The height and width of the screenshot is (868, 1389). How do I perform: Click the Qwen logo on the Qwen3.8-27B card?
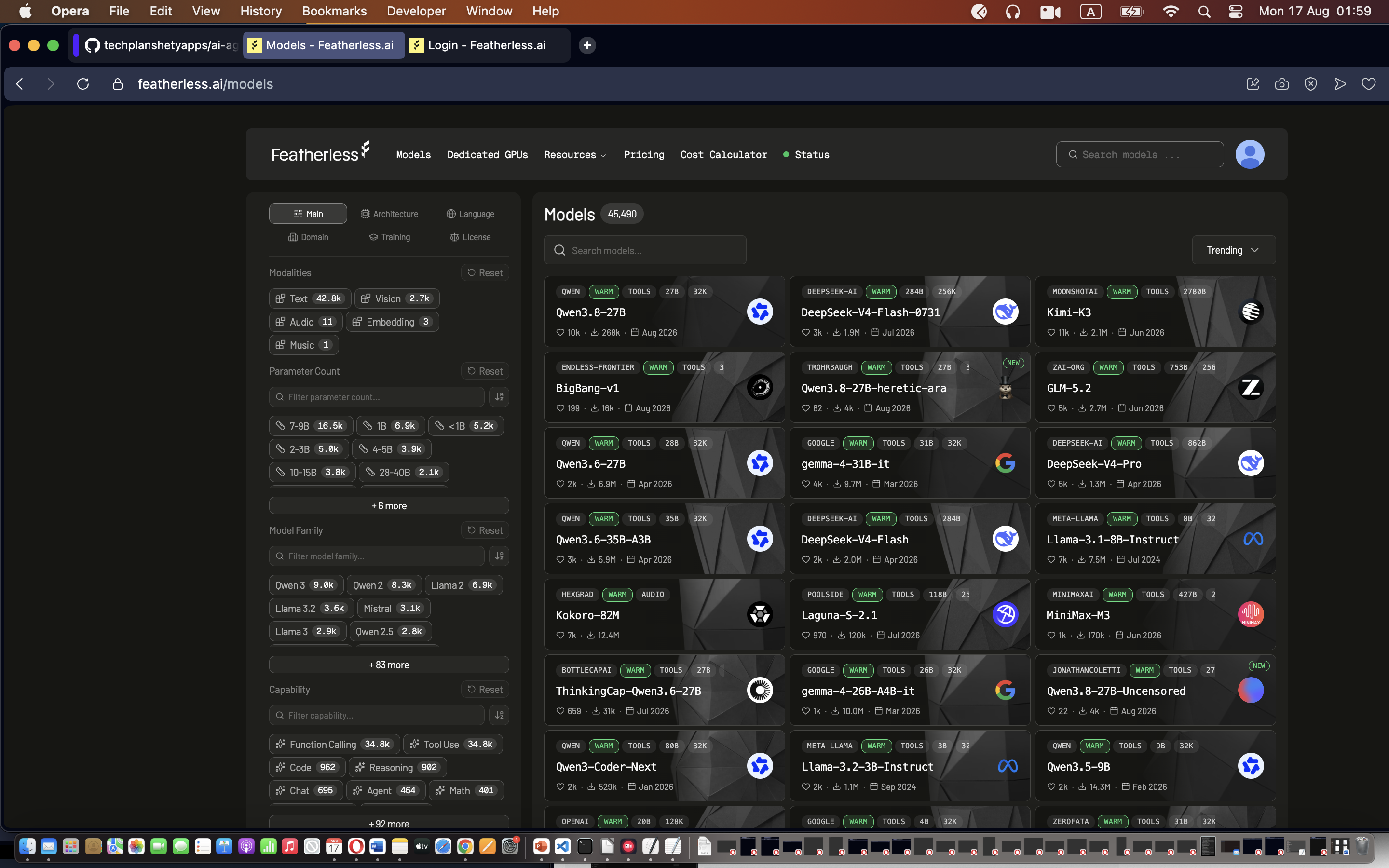pyautogui.click(x=760, y=312)
